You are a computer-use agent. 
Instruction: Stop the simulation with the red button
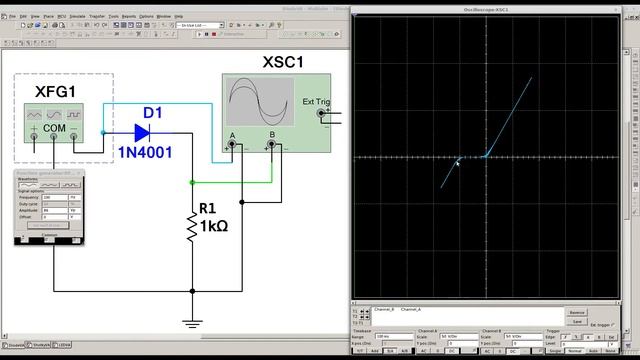coord(214,34)
